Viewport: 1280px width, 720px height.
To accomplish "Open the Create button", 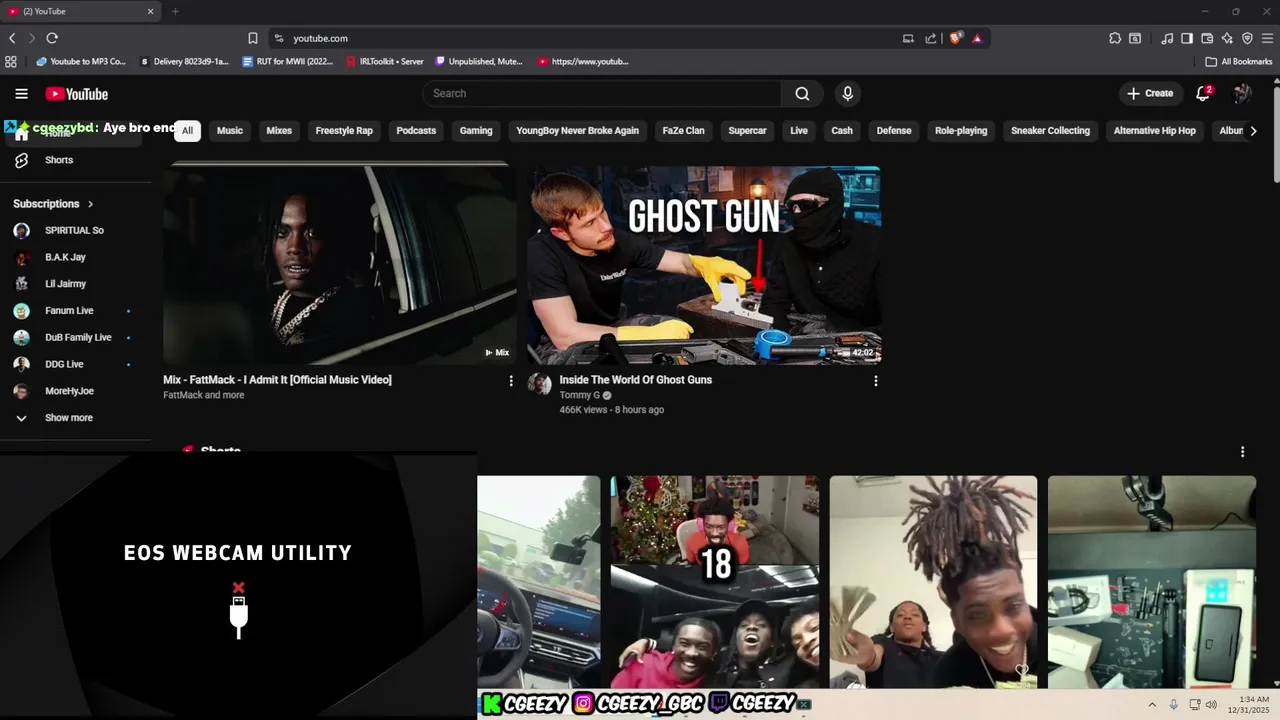I will pyautogui.click(x=1149, y=93).
